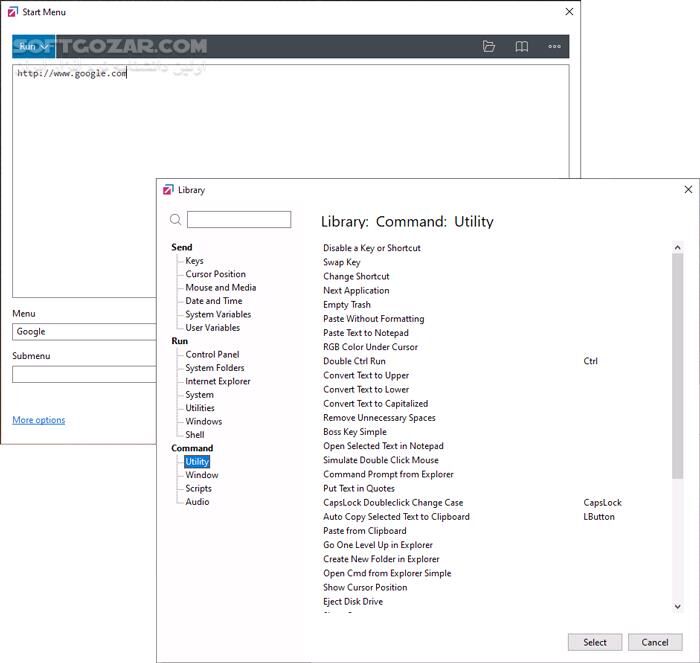700x663 pixels.
Task: Select Keys under the Send category
Action: [194, 261]
